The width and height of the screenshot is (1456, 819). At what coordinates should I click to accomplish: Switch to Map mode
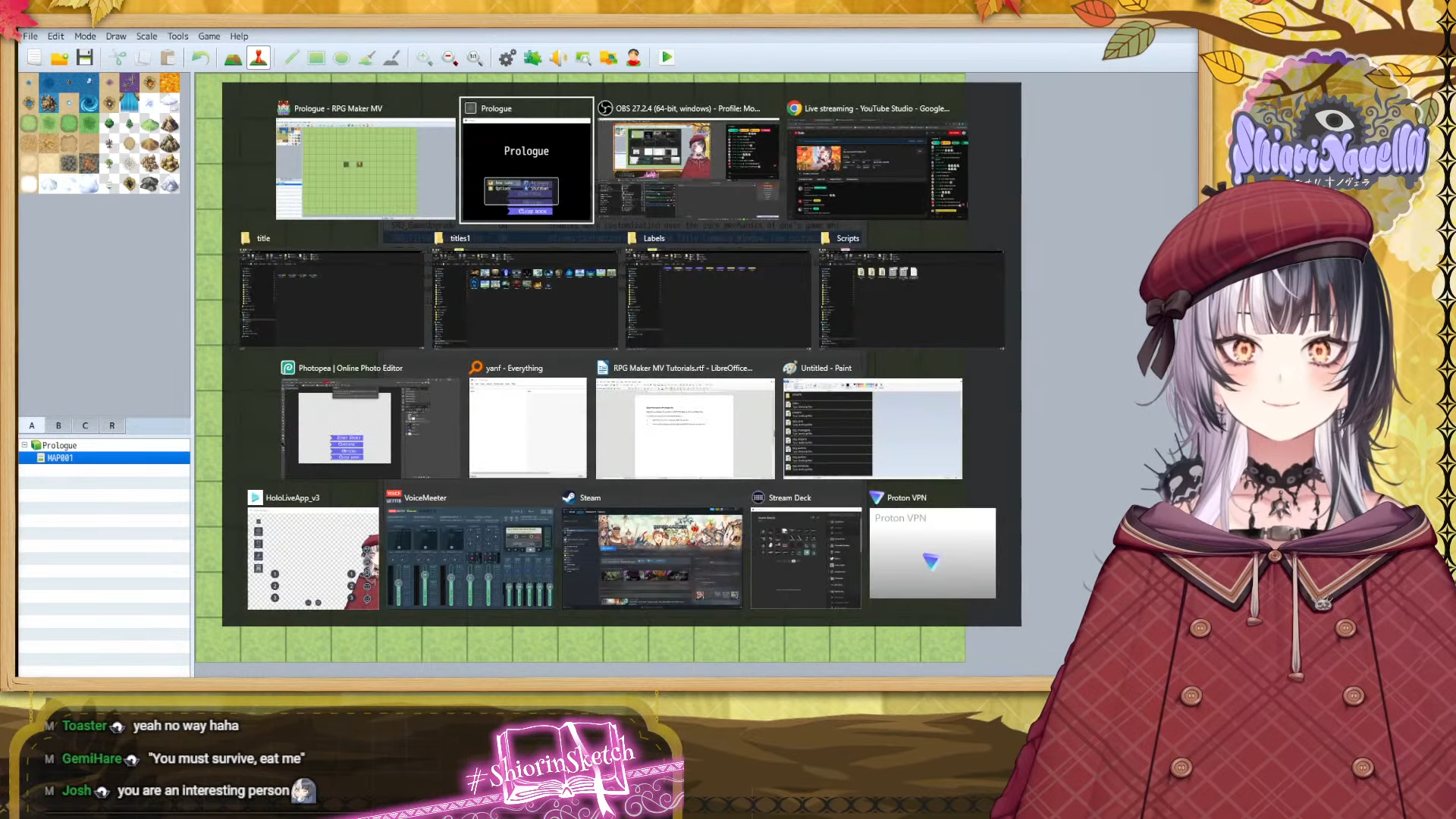point(233,58)
